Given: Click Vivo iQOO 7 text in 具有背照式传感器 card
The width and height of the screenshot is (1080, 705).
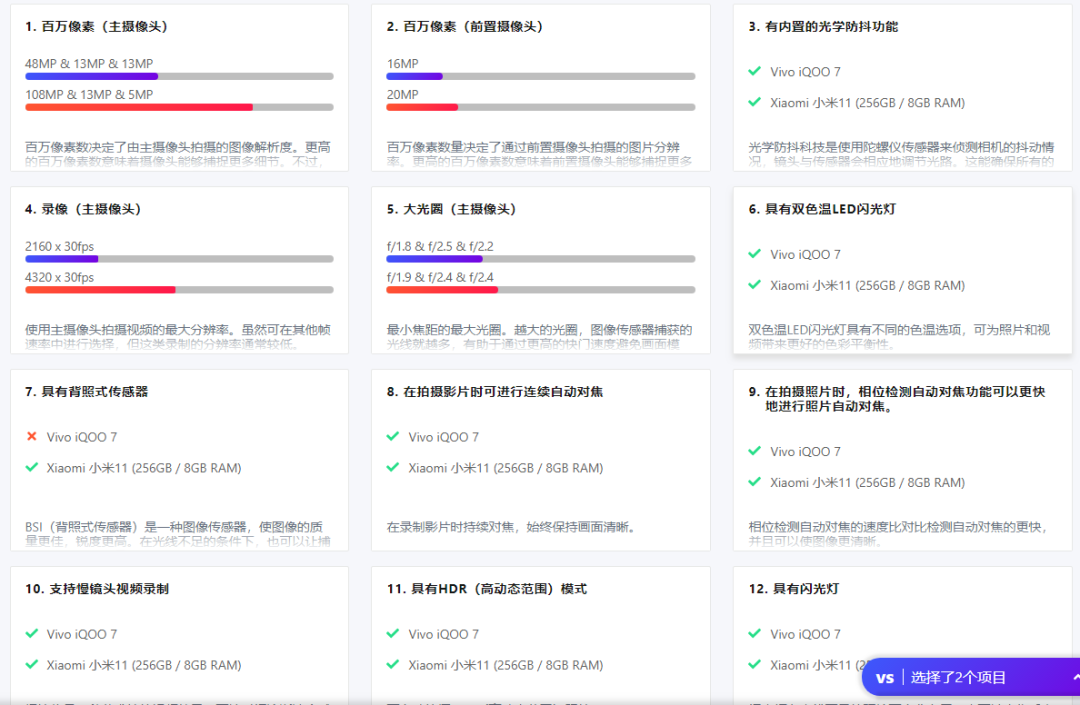Looking at the screenshot, I should [x=82, y=436].
